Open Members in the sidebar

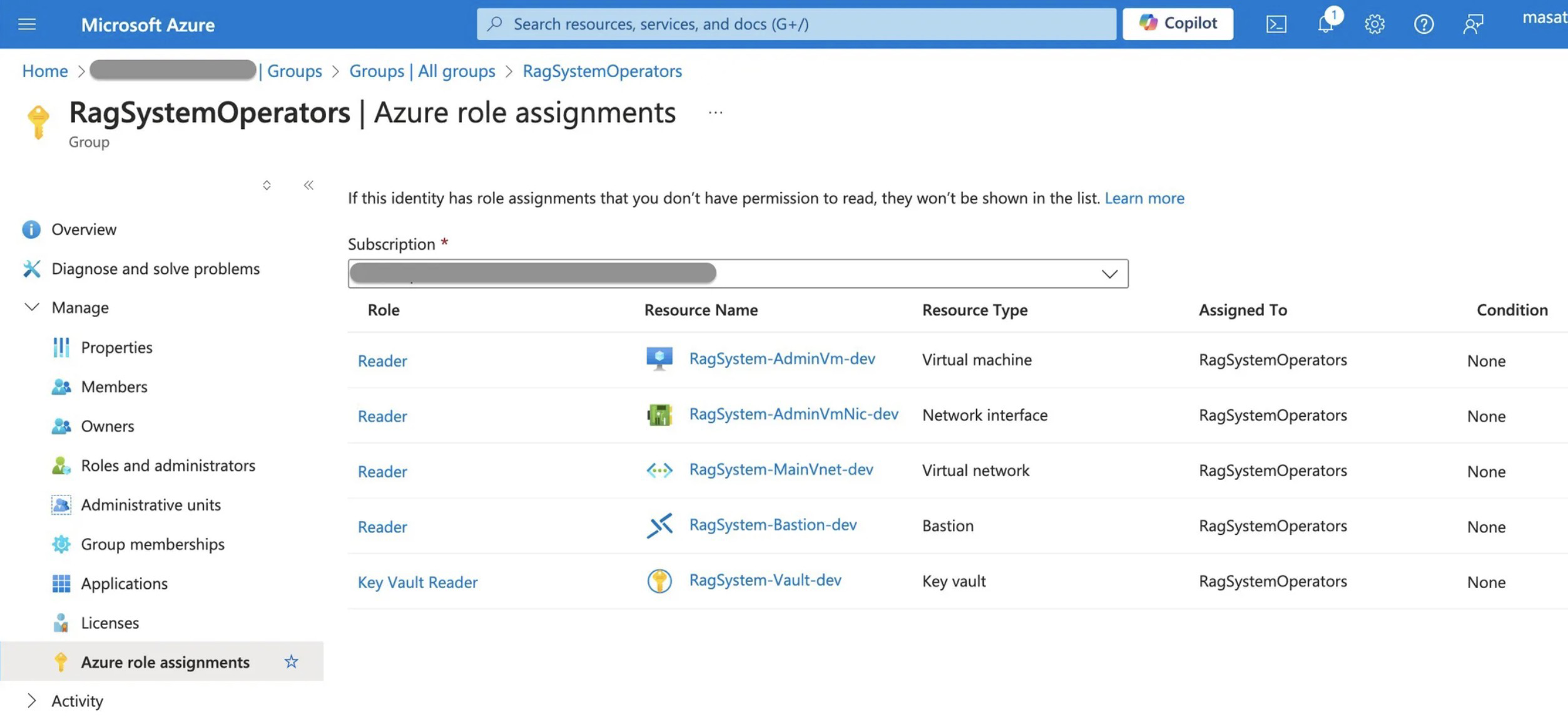pyautogui.click(x=114, y=387)
